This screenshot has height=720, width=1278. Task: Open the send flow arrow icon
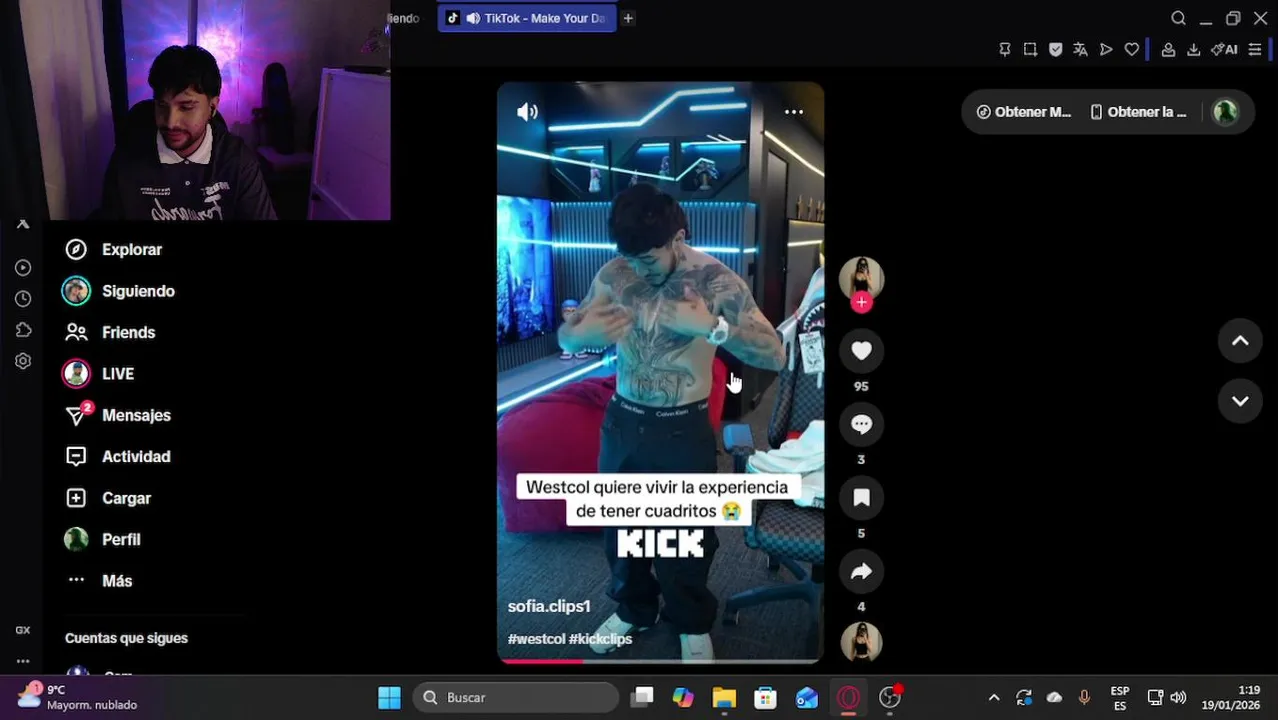click(1106, 49)
